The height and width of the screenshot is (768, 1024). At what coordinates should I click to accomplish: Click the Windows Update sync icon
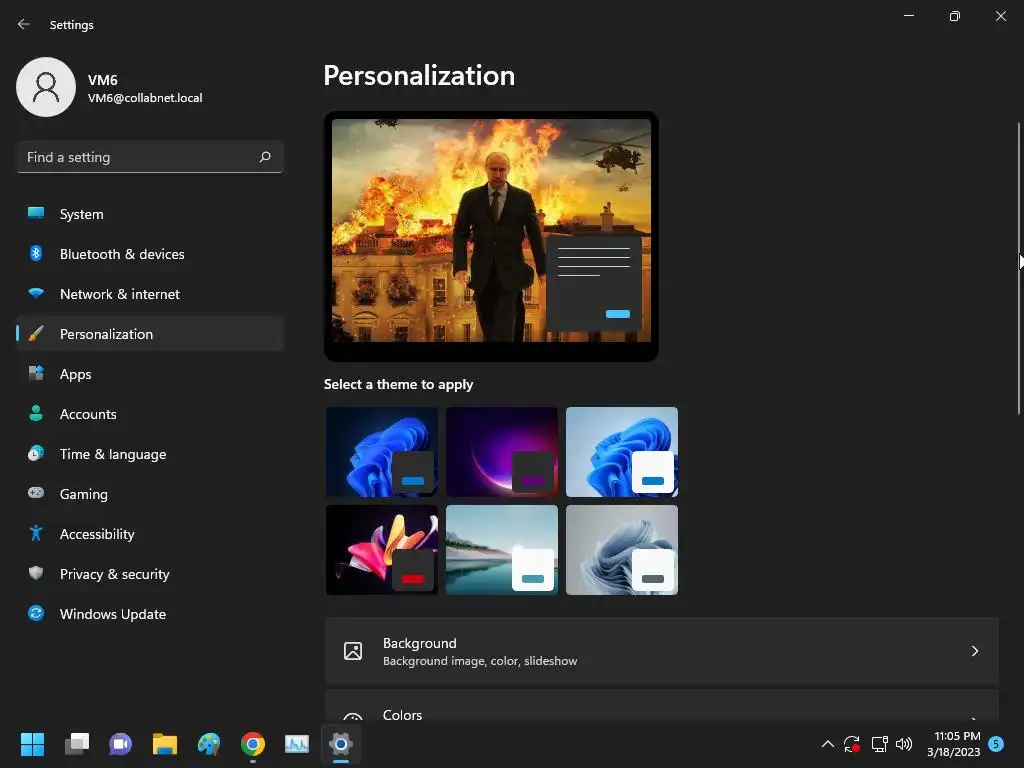(36, 613)
